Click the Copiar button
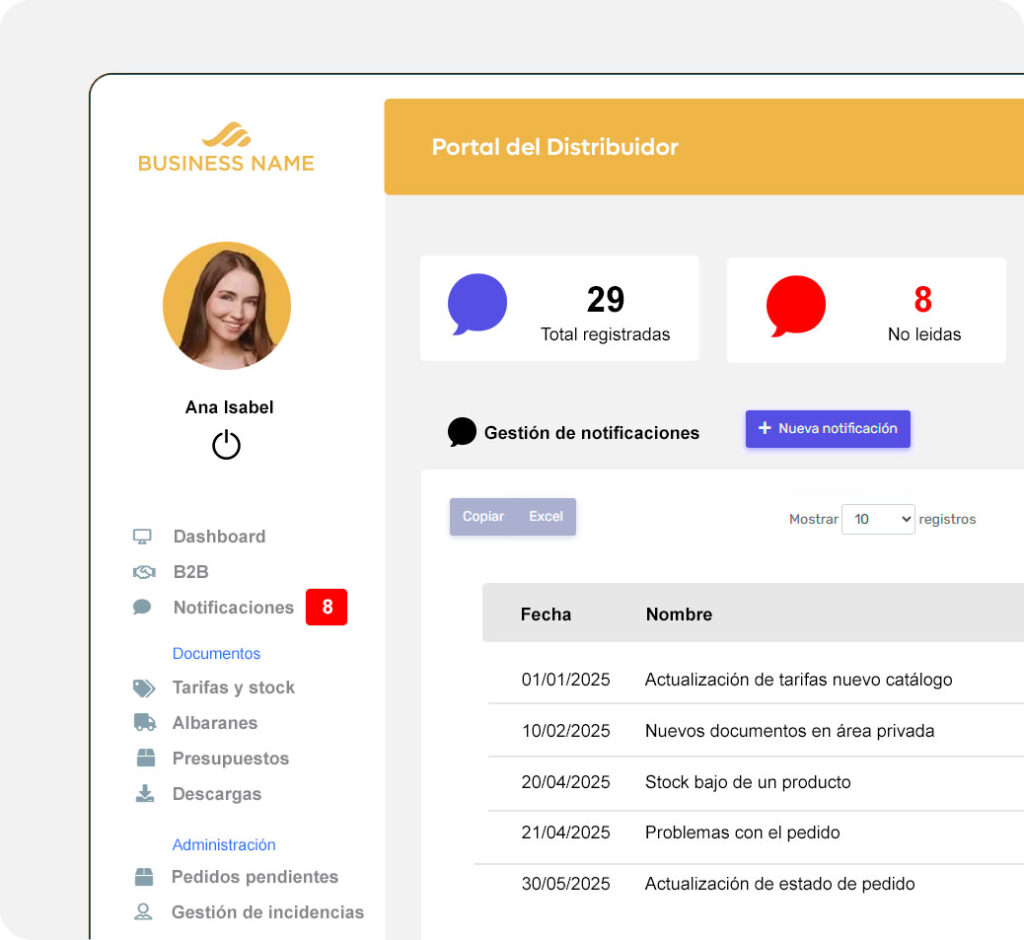Screen dimensions: 1024x940 pos(483,517)
